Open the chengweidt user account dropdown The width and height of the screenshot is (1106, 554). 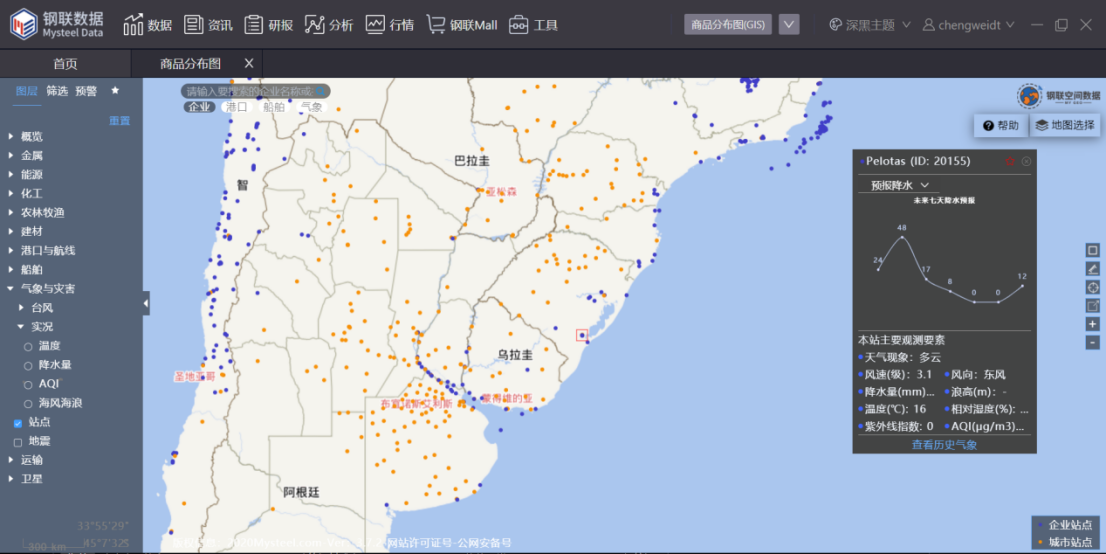(968, 25)
